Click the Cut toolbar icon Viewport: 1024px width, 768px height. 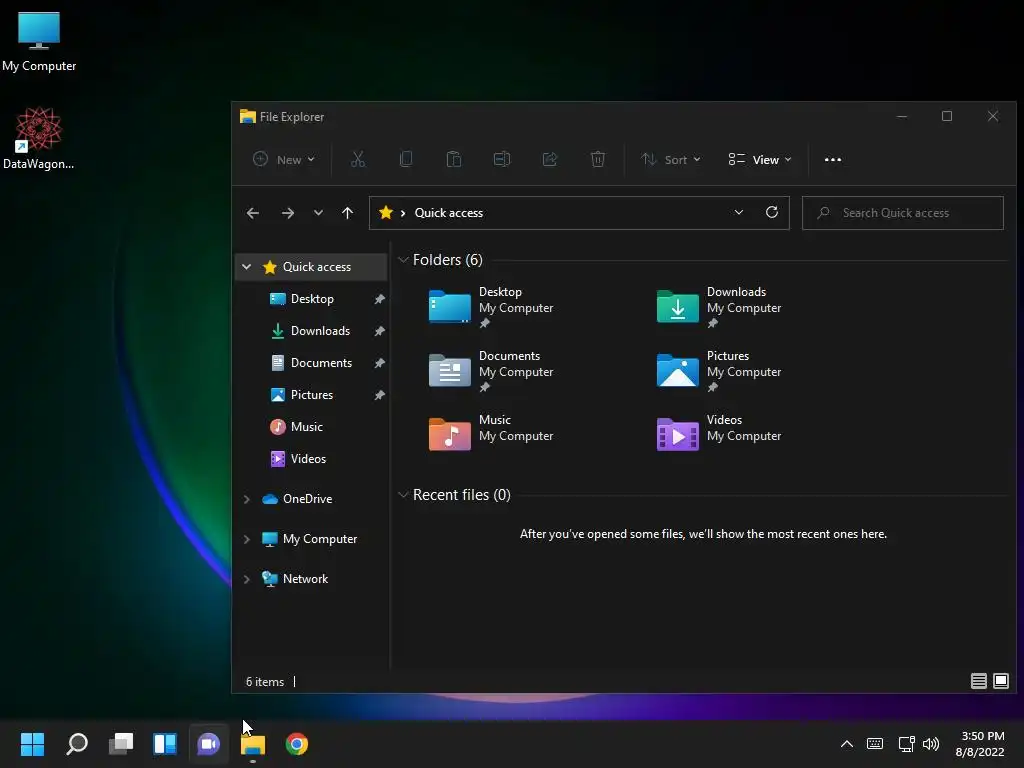click(358, 159)
